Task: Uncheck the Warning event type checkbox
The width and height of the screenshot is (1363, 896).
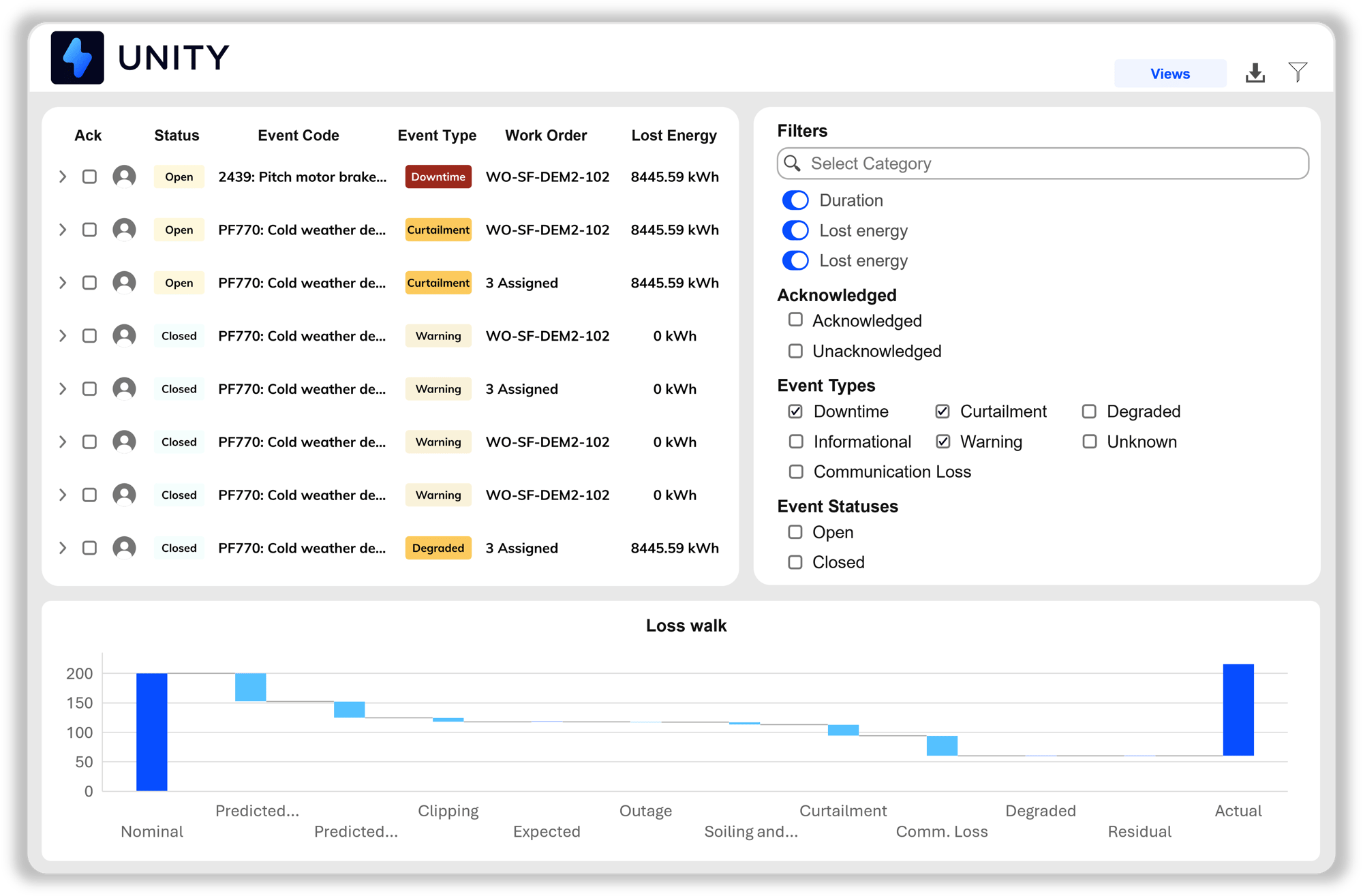Action: [x=943, y=442]
